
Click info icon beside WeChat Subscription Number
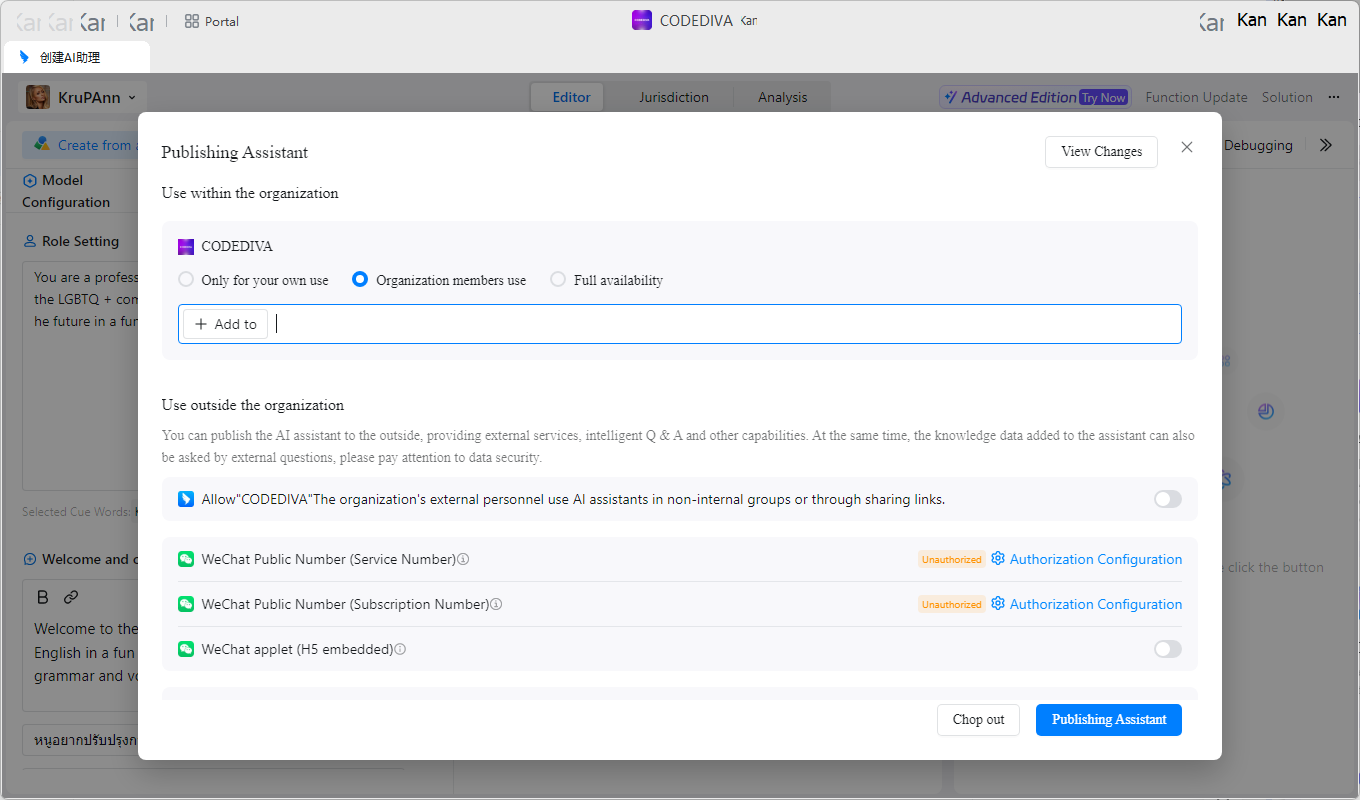coord(496,605)
